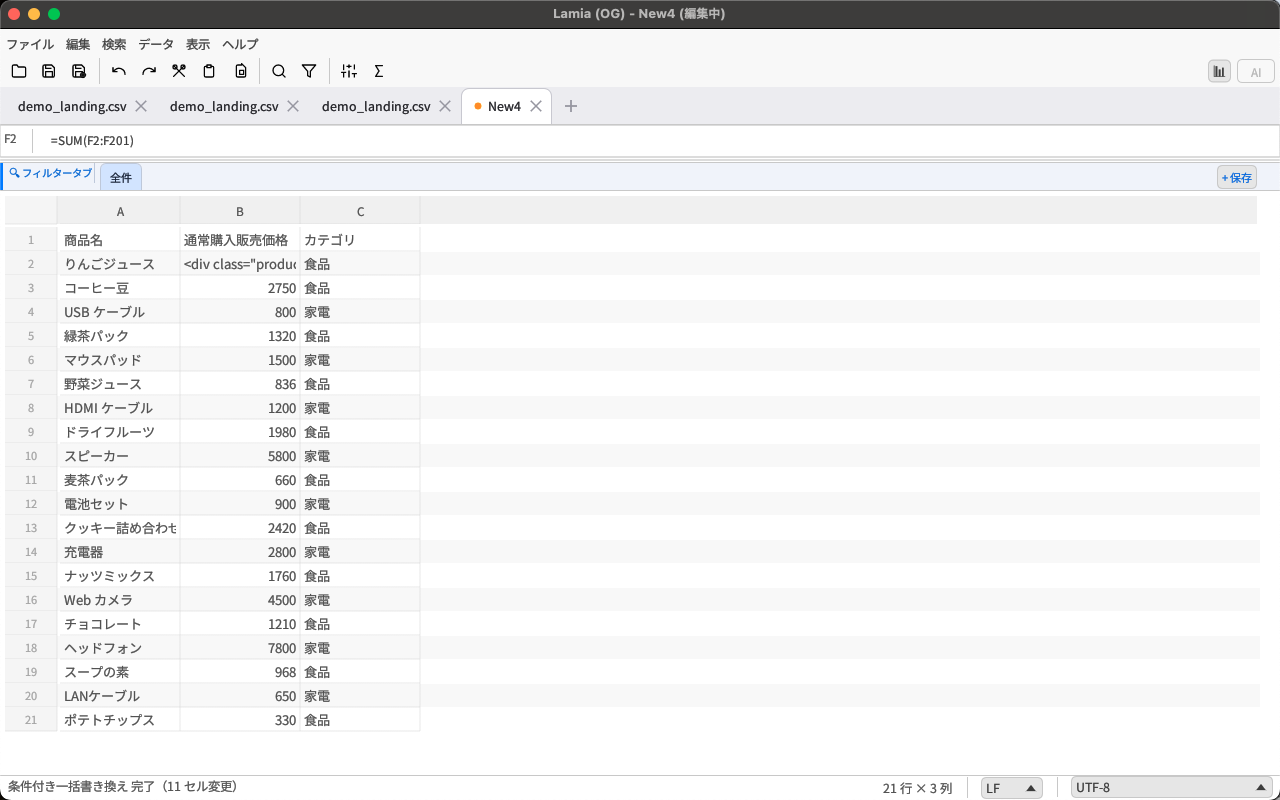Image resolution: width=1280 pixels, height=800 pixels.
Task: Add a new tab with plus icon
Action: pyautogui.click(x=571, y=106)
